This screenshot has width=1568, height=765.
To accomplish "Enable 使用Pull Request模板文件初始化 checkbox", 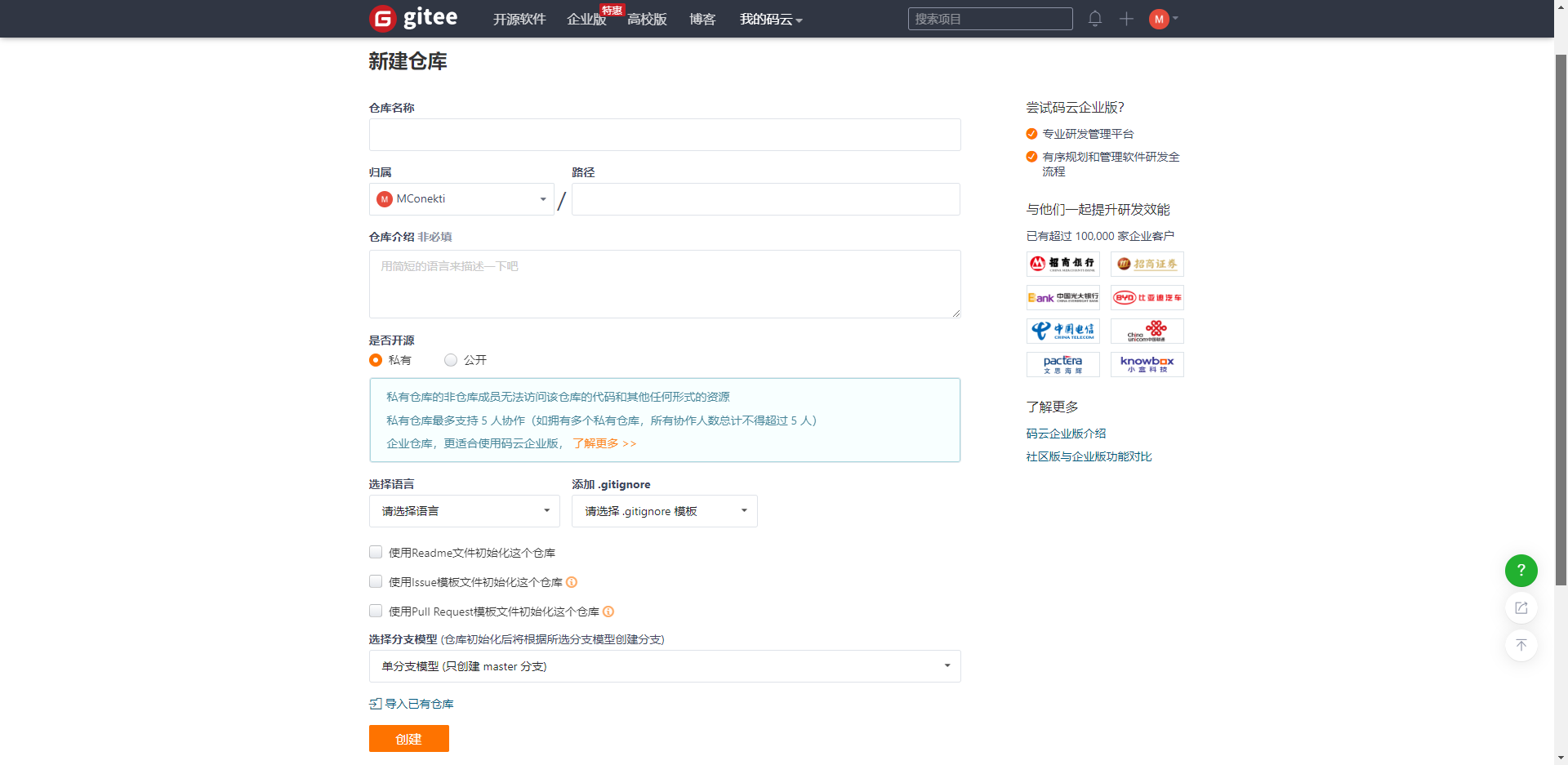I will point(376,612).
